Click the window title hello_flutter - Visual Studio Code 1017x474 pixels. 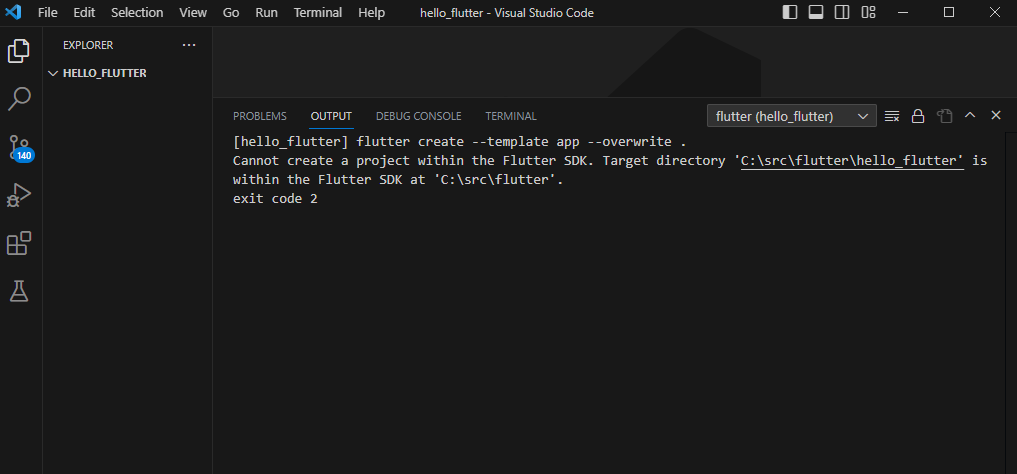(507, 12)
